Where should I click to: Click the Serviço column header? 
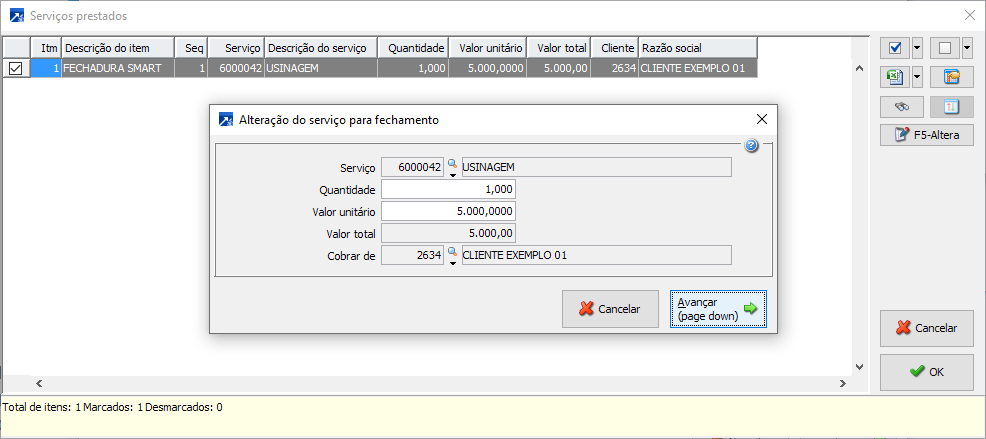236,48
